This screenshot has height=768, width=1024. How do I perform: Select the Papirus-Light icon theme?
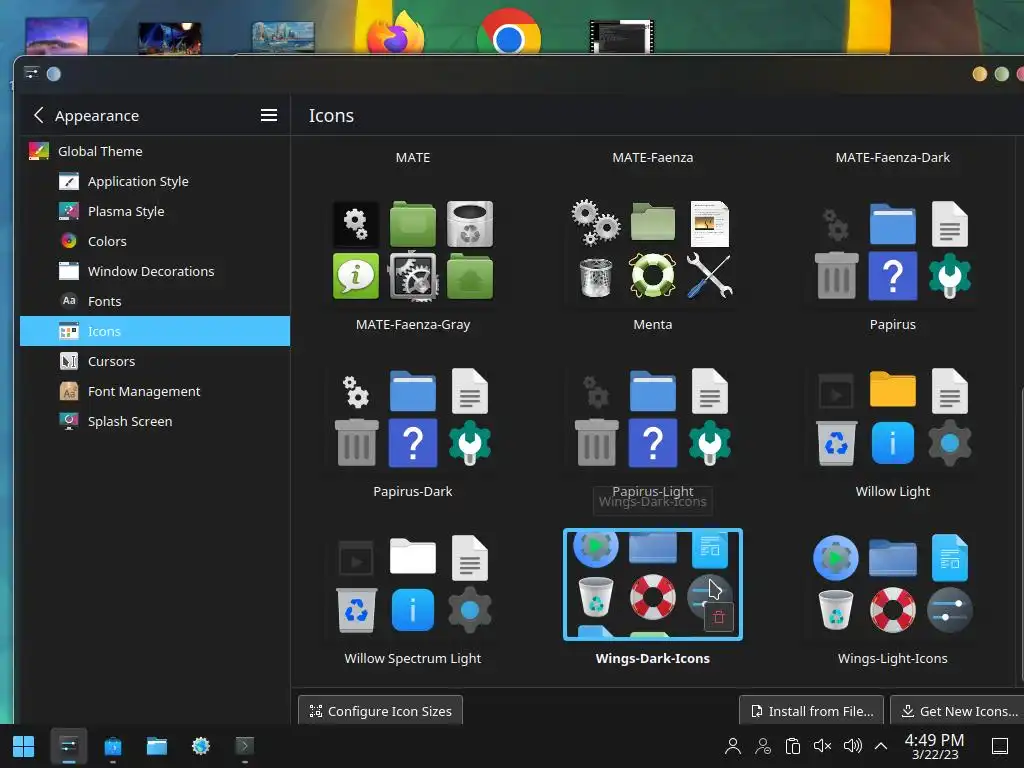tap(652, 418)
